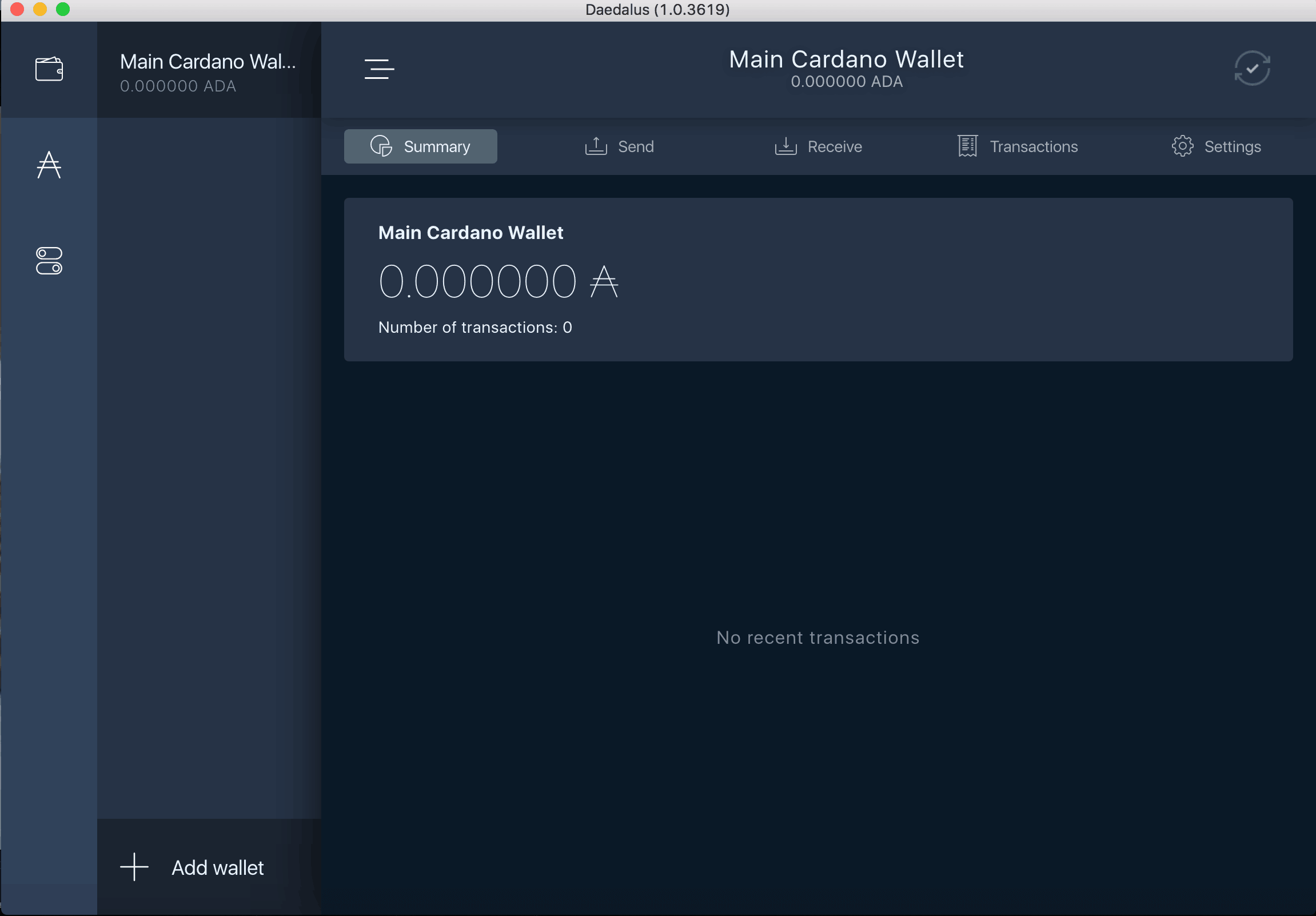Click the Send tab label
Screen dimensions: 1316x916
tap(636, 146)
